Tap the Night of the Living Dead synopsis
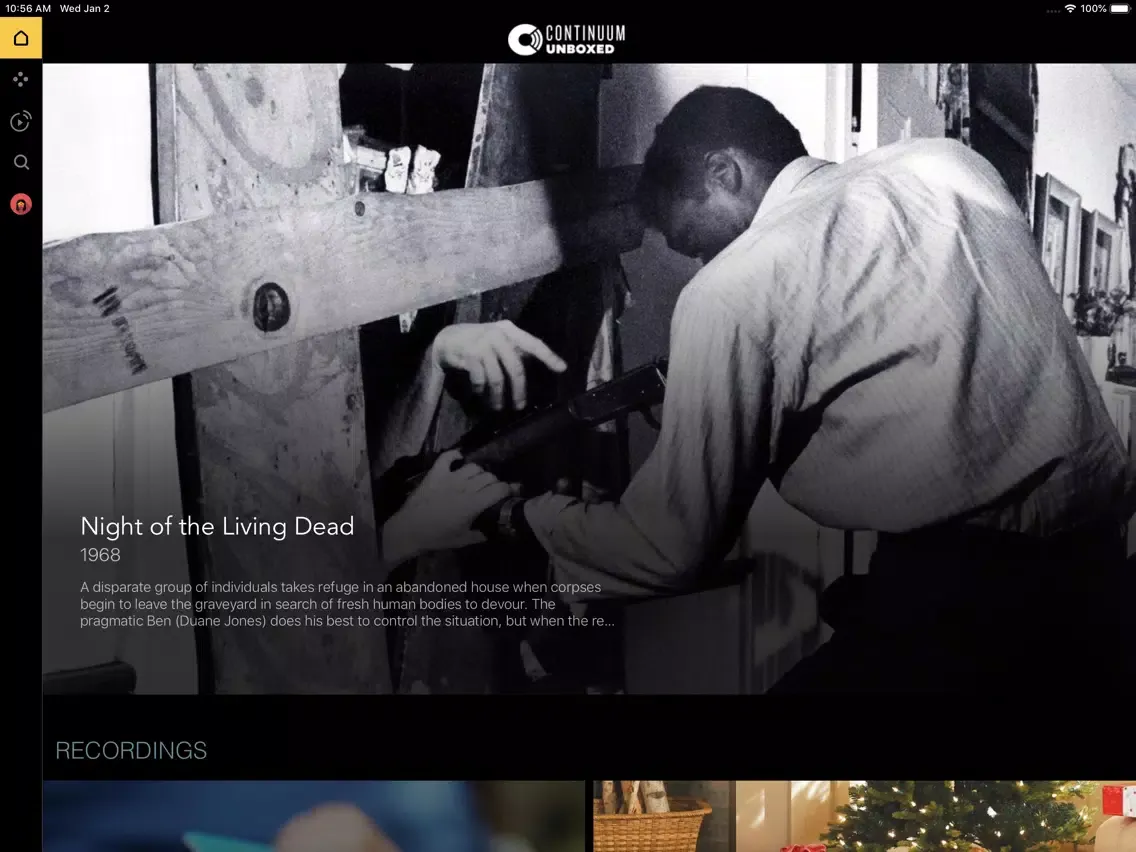Screen dimensions: 1136x852 [x=347, y=604]
